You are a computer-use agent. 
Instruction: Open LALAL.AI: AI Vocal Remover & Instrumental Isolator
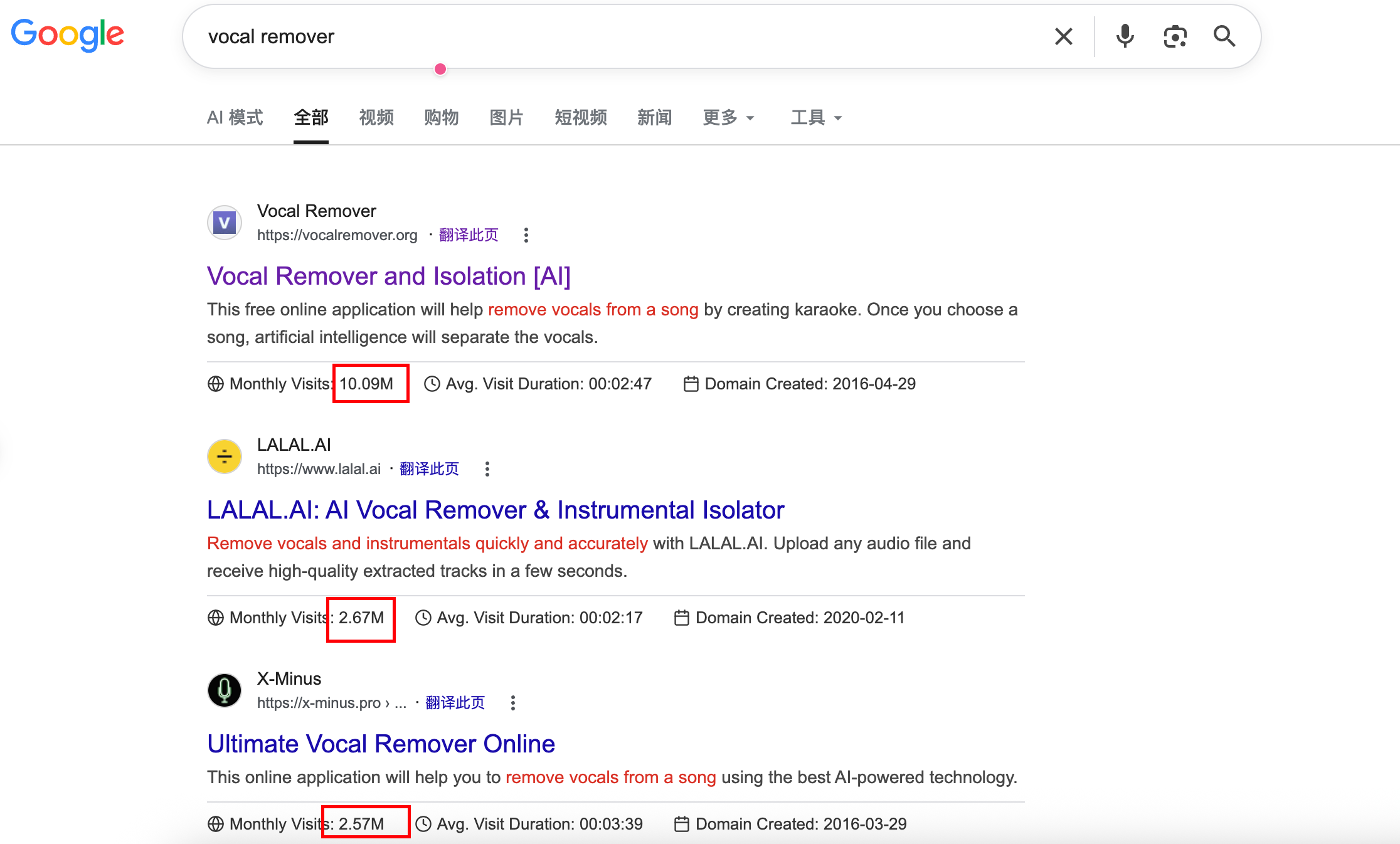click(496, 510)
